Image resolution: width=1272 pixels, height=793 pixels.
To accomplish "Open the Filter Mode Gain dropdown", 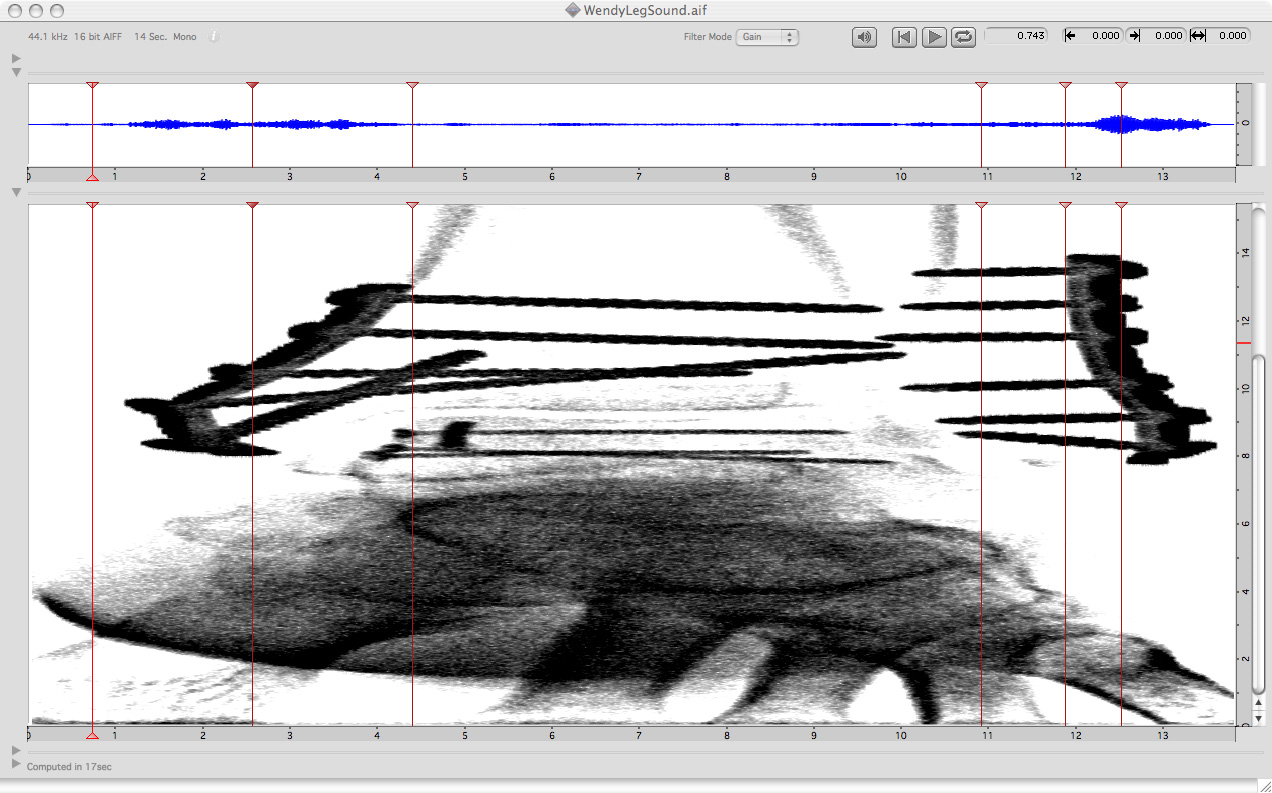I will pos(767,37).
